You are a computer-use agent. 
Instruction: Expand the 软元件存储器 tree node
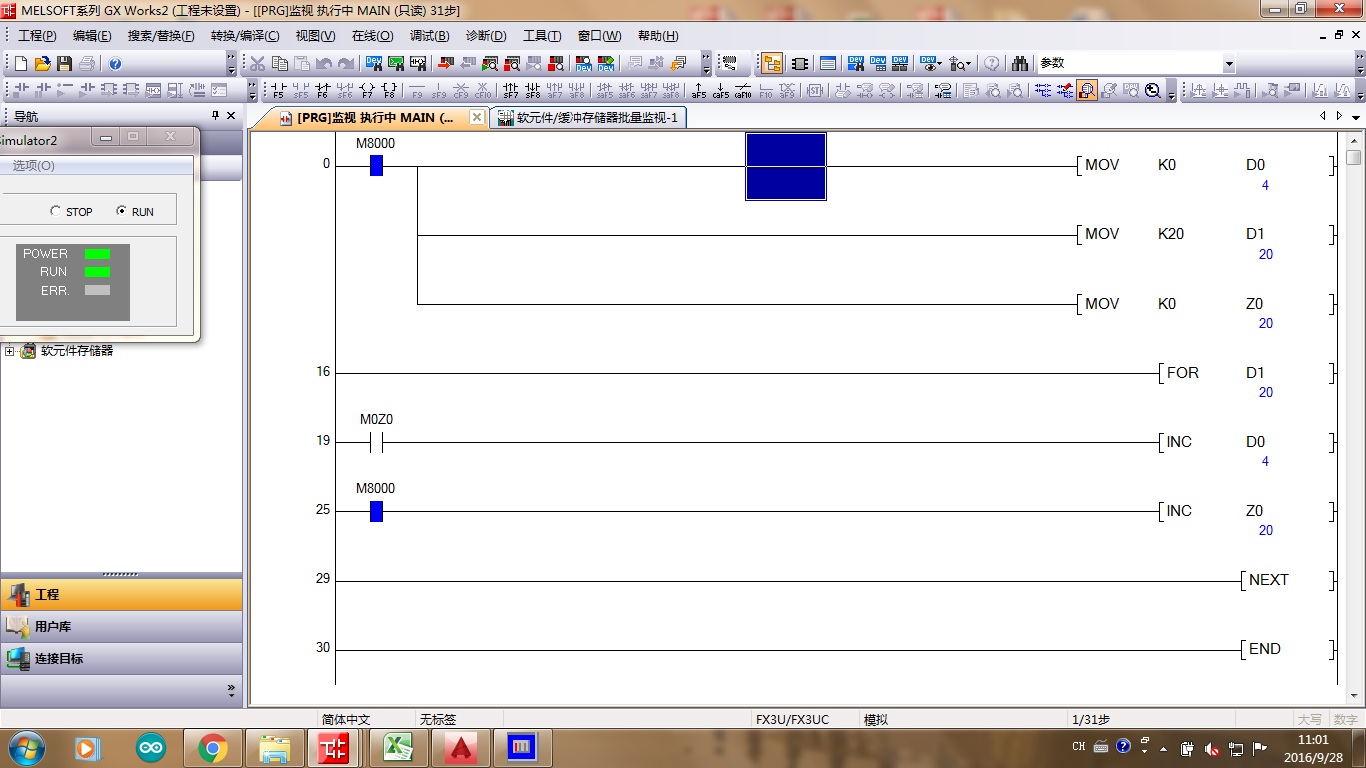[x=10, y=351]
